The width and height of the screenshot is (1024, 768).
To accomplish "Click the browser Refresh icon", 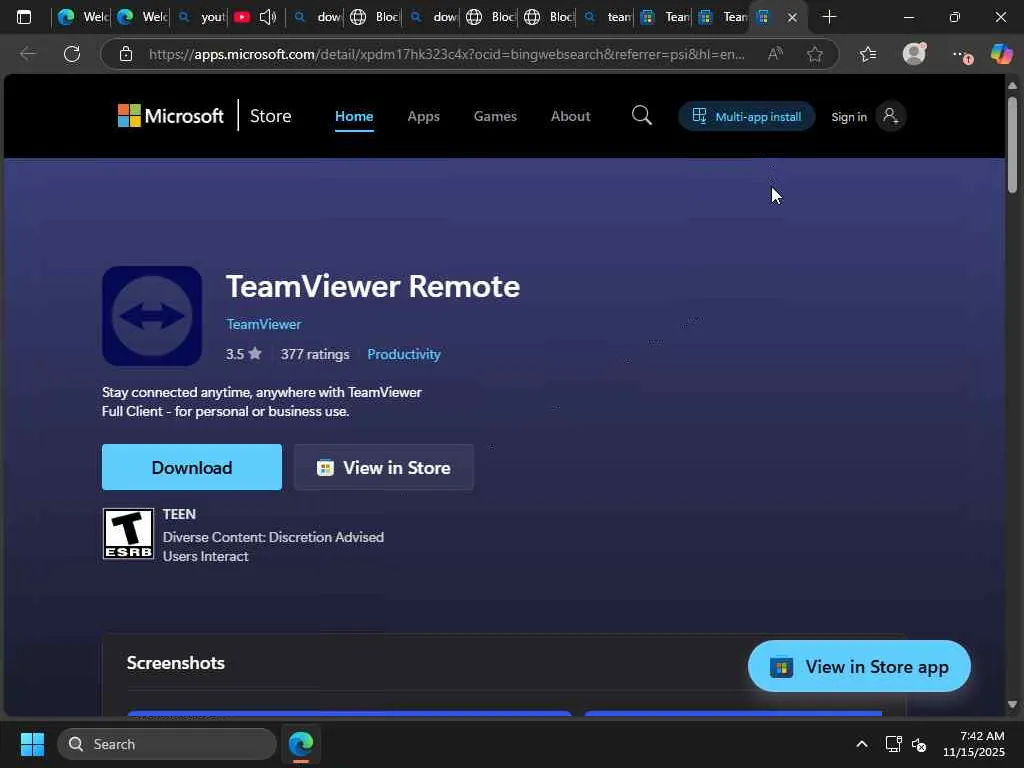I will pyautogui.click(x=72, y=54).
